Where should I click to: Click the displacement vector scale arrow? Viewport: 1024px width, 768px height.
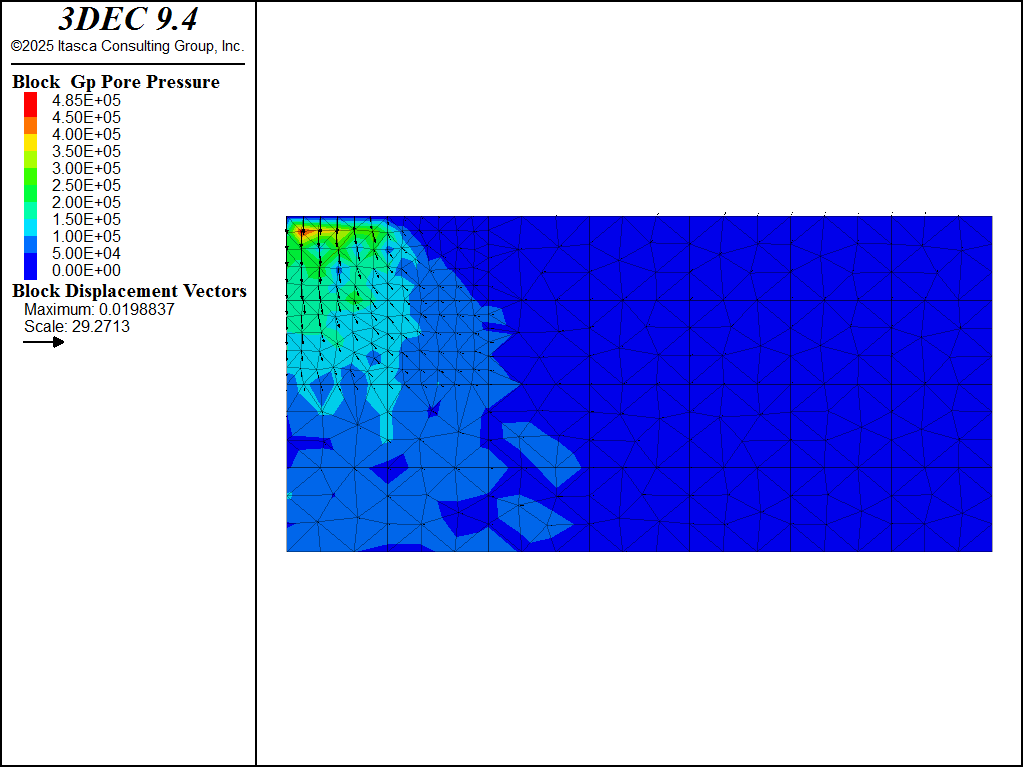click(44, 342)
